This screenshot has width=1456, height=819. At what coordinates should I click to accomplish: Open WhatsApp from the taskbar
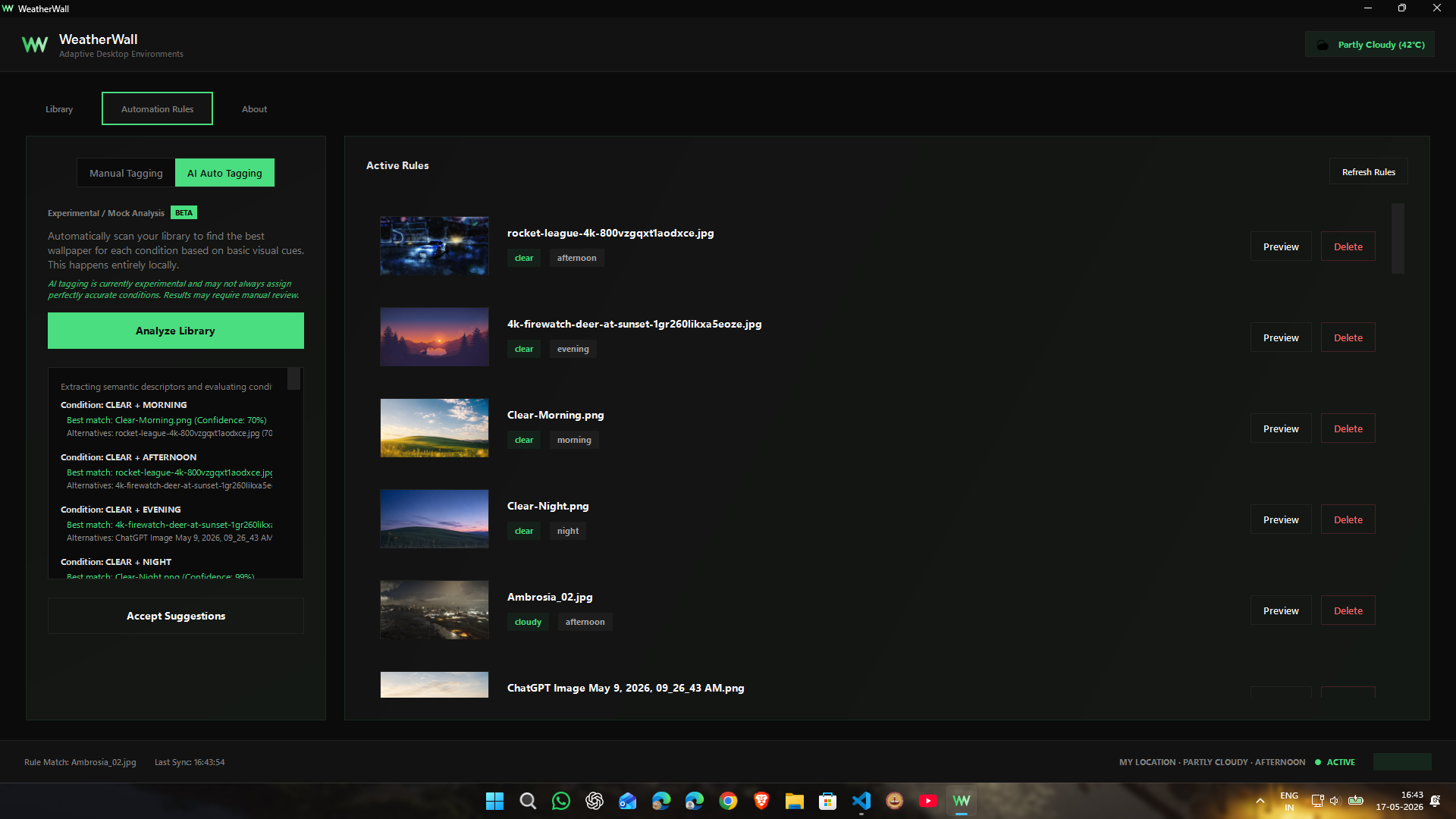(561, 801)
